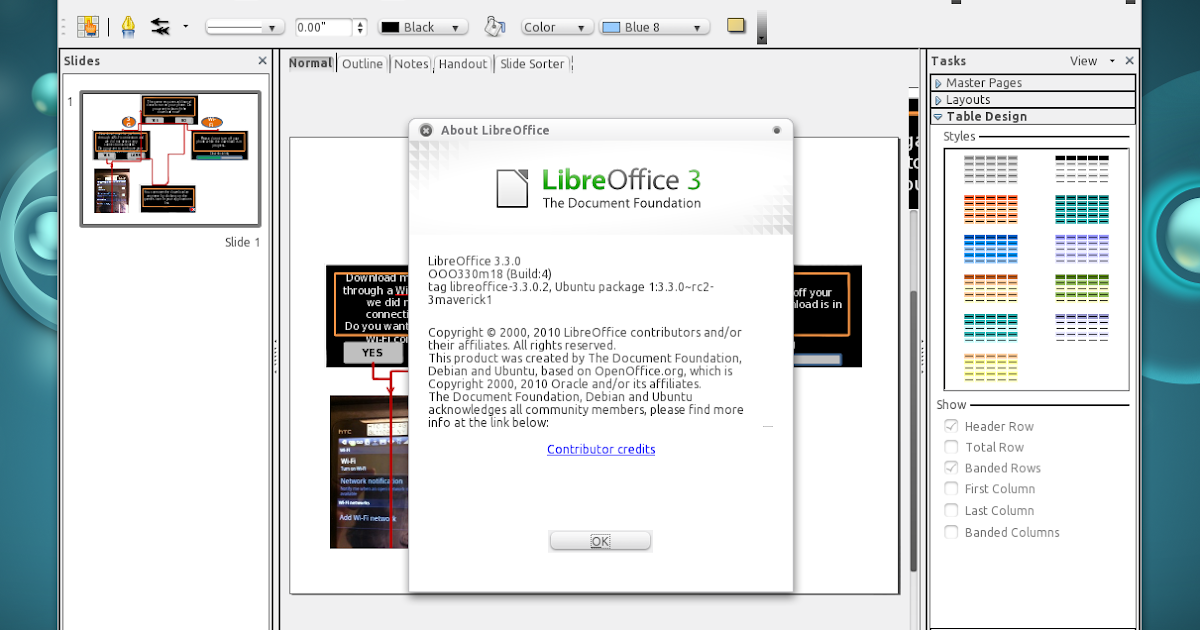This screenshot has width=1200, height=630.
Task: Close the About LibreOffice dialog
Action: pos(426,130)
